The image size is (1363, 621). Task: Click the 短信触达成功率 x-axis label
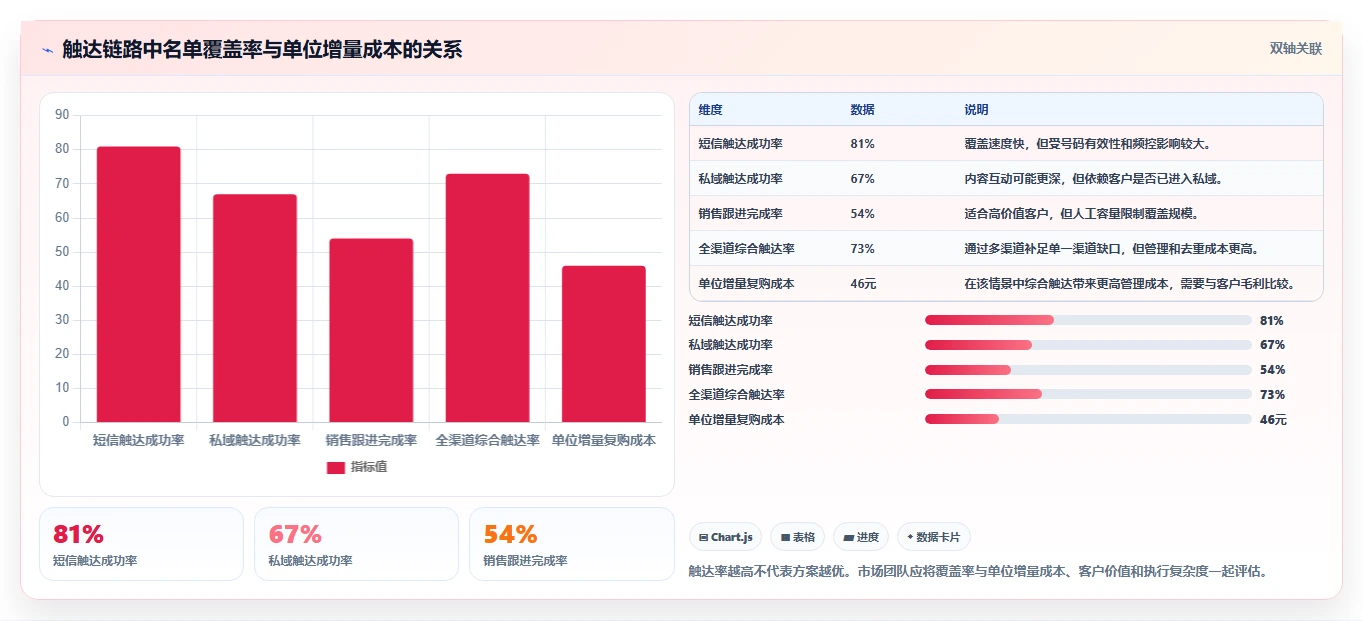[x=138, y=440]
